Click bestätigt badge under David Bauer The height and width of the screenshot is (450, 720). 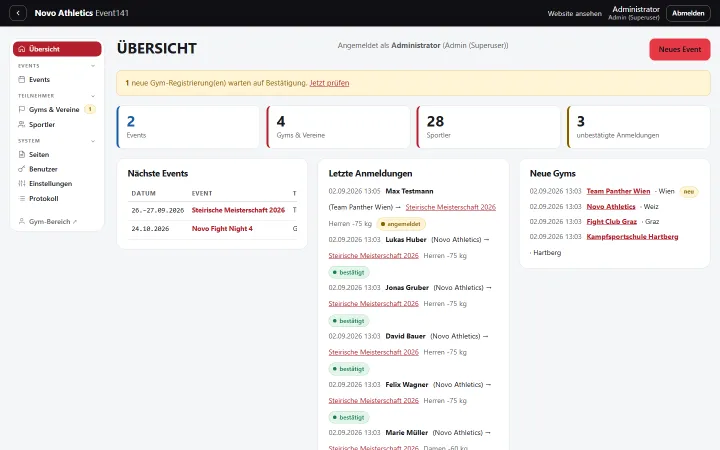(349, 369)
